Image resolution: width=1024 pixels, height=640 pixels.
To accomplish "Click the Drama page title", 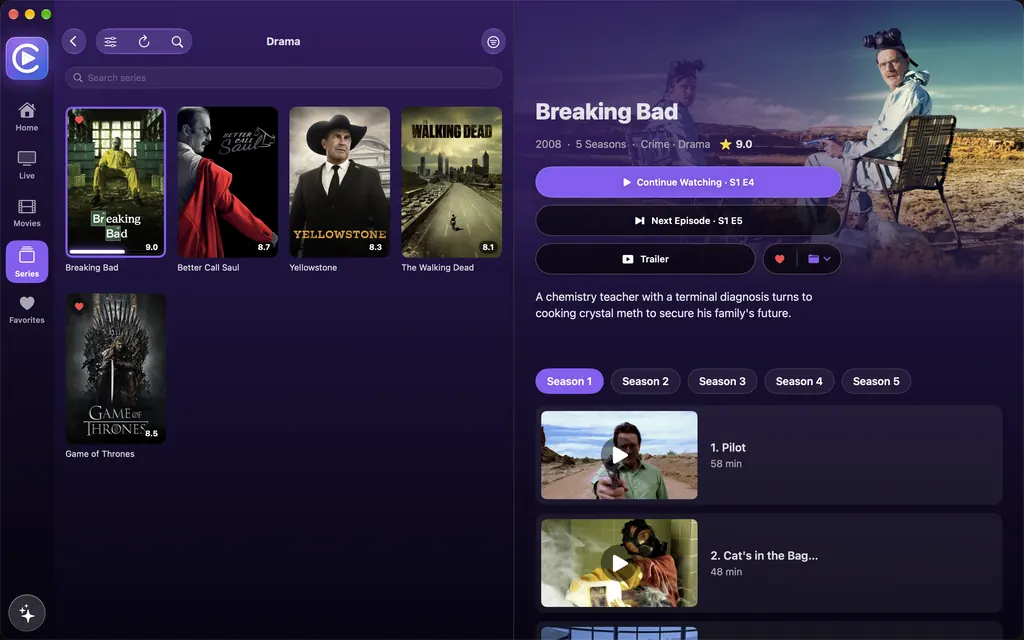I will click(x=283, y=41).
